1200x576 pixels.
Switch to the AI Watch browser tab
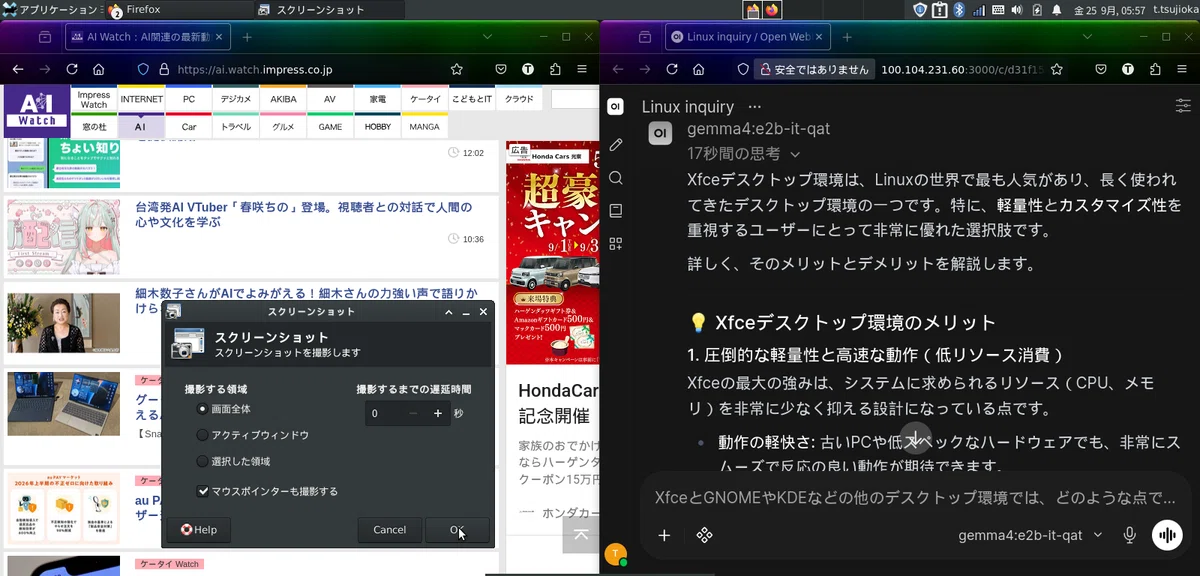click(148, 37)
